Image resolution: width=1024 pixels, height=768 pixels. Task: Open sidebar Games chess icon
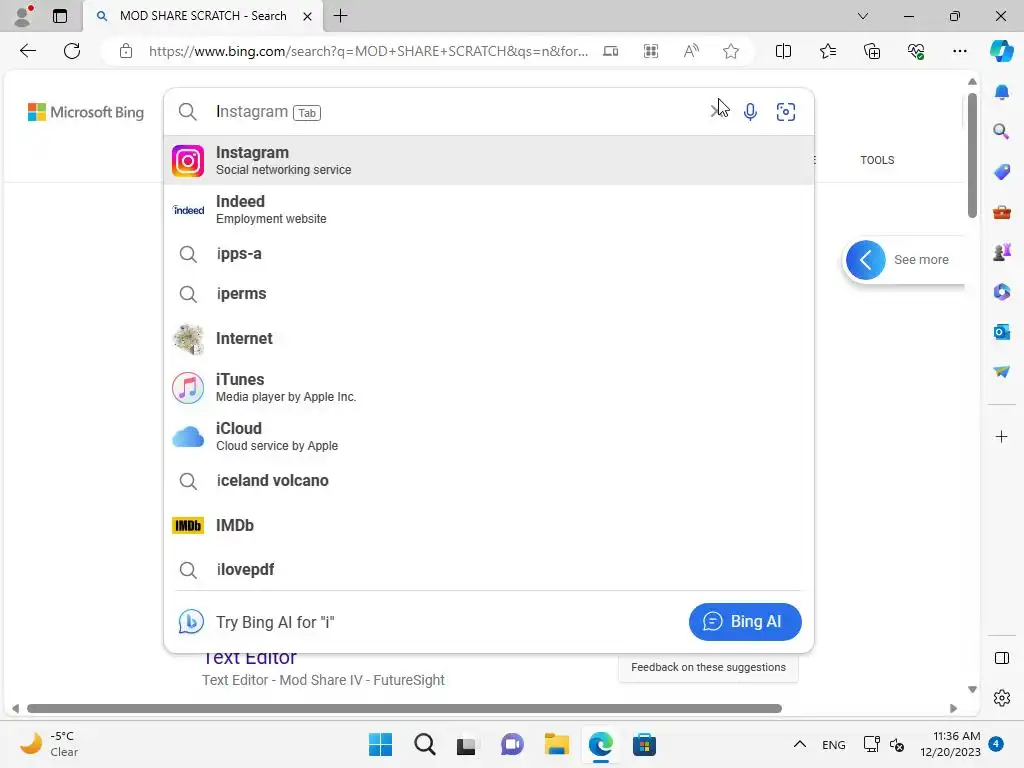click(1001, 252)
